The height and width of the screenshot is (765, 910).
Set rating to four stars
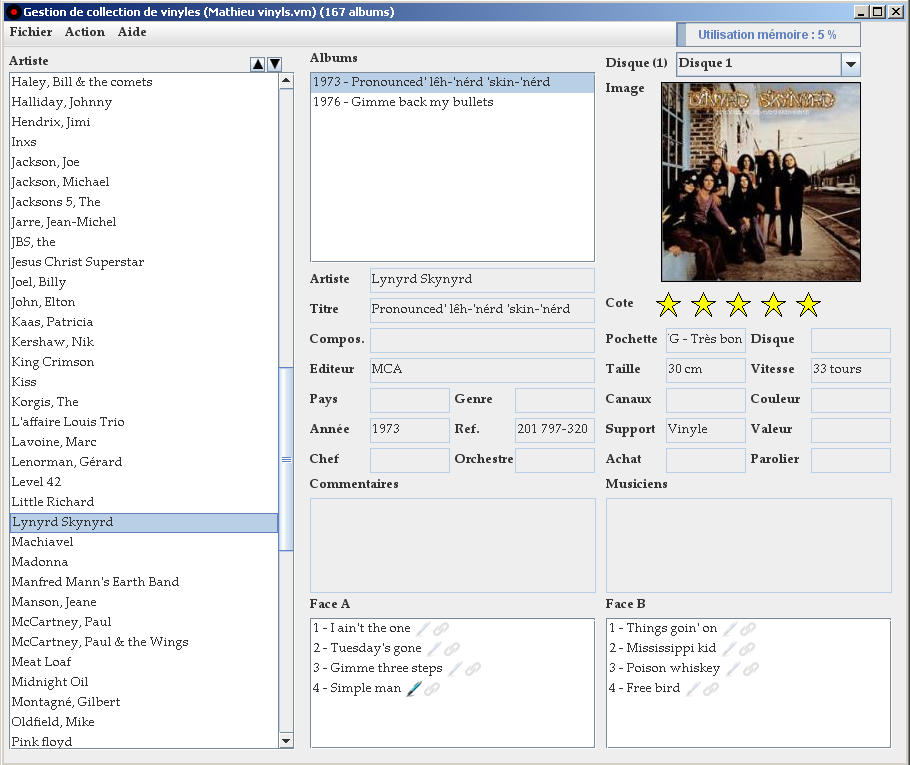coord(773,305)
